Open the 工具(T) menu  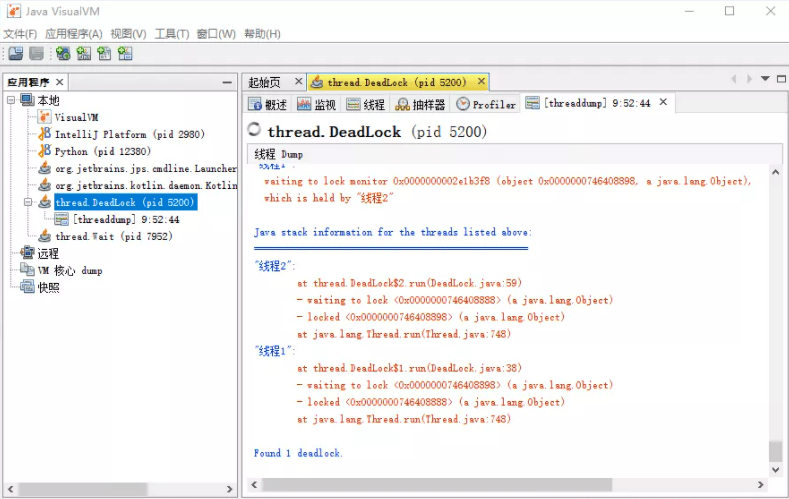tap(172, 34)
